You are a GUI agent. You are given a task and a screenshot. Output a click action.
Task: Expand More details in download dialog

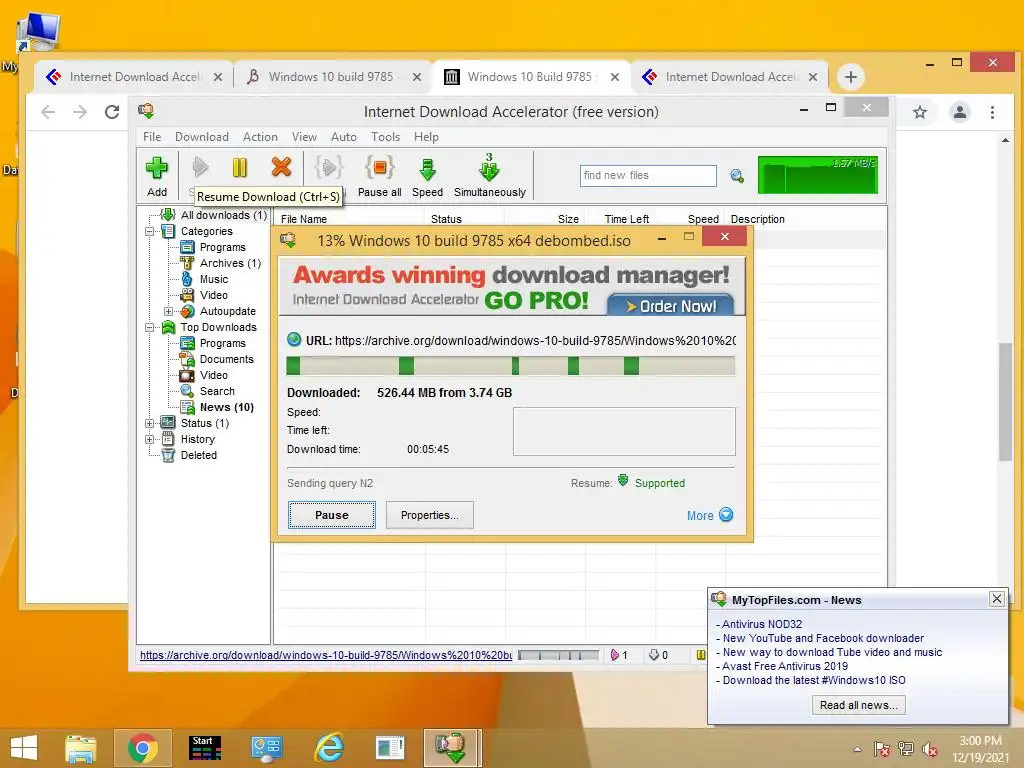point(710,515)
